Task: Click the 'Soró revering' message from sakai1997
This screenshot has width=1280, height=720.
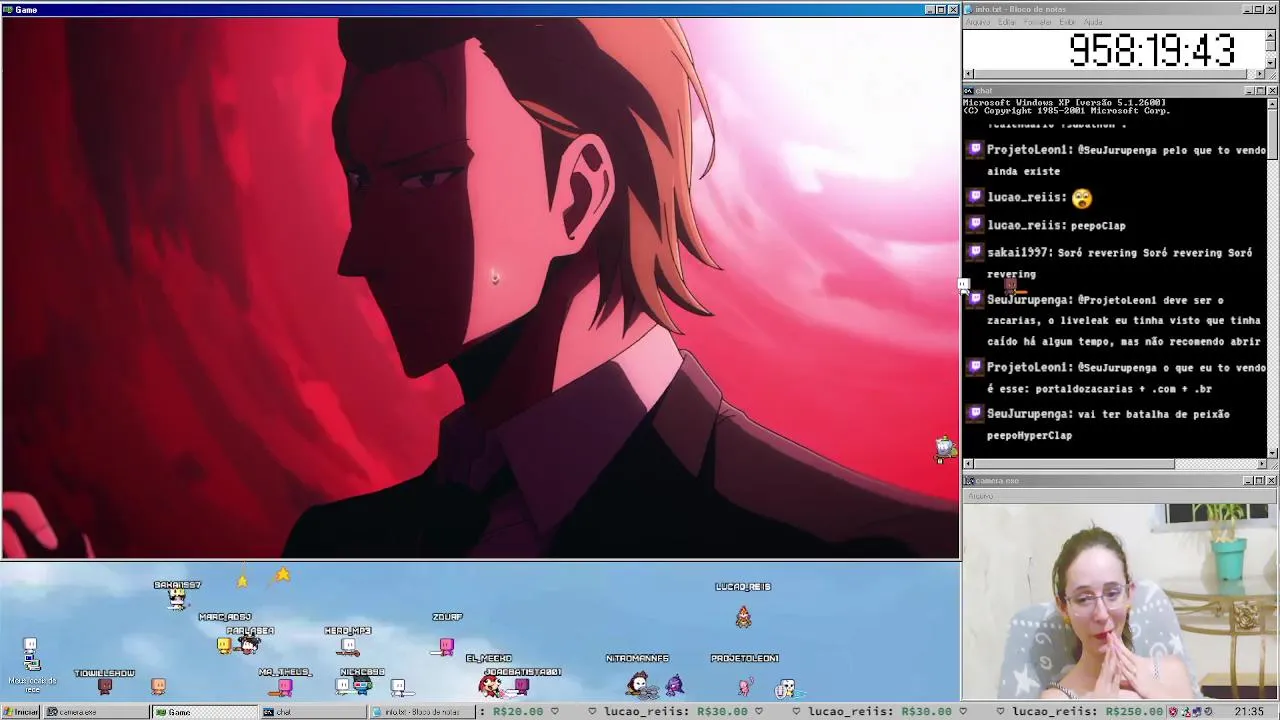Action: pyautogui.click(x=1119, y=263)
